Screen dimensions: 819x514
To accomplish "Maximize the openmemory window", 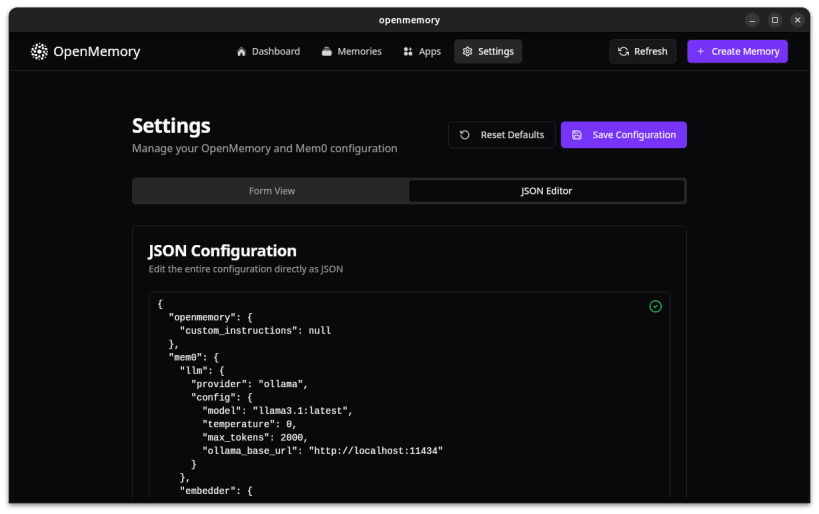I will 775,20.
